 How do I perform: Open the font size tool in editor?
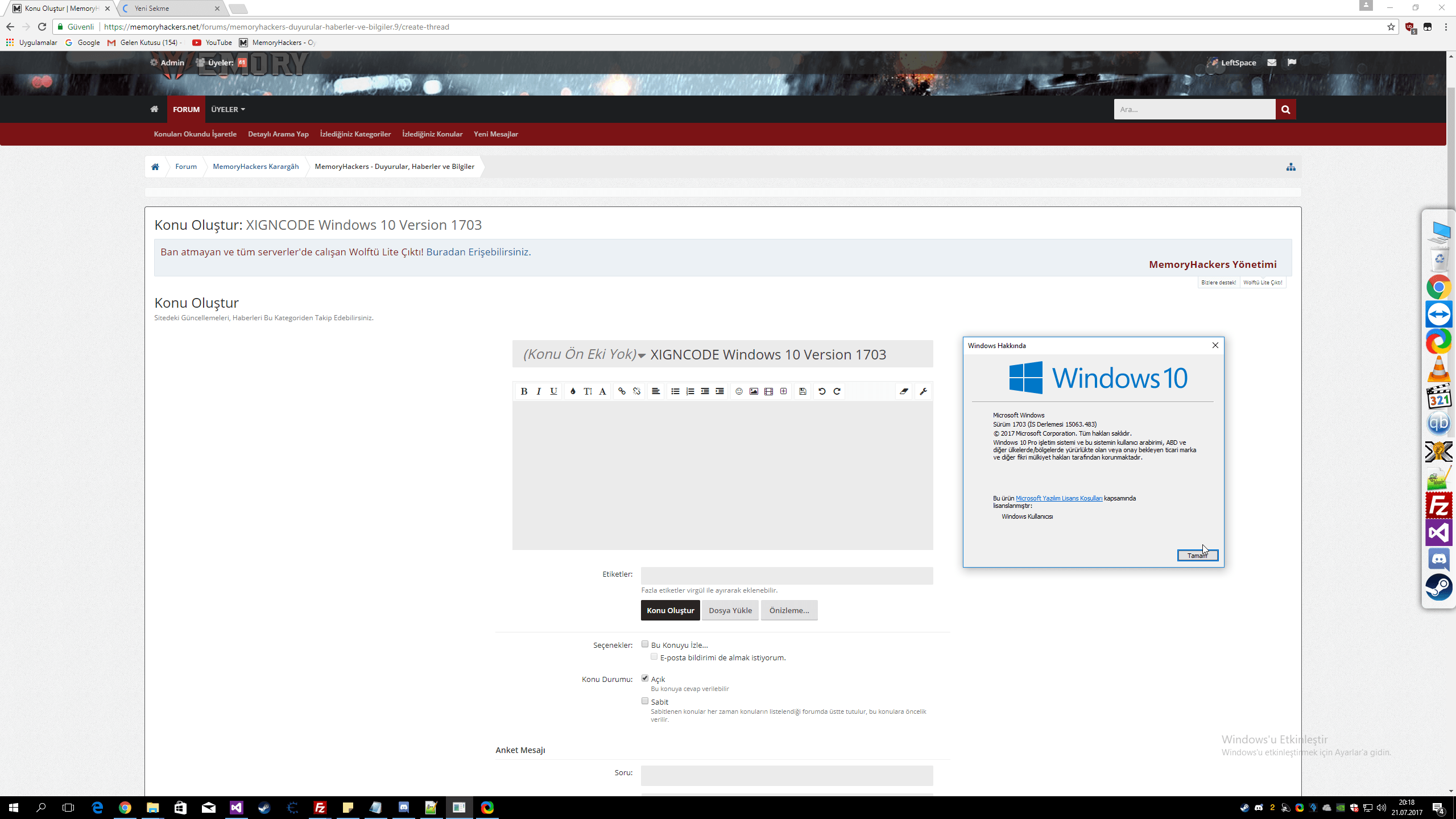pos(588,391)
